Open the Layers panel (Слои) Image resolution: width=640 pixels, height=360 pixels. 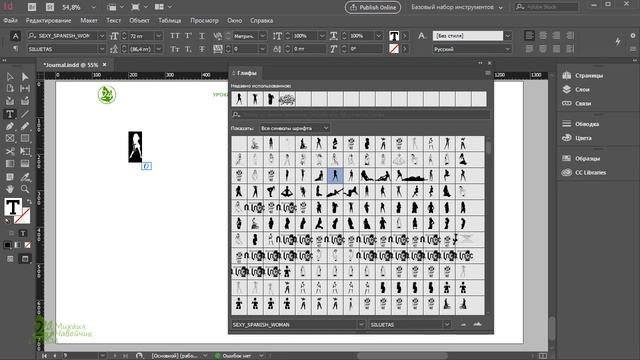tap(576, 89)
